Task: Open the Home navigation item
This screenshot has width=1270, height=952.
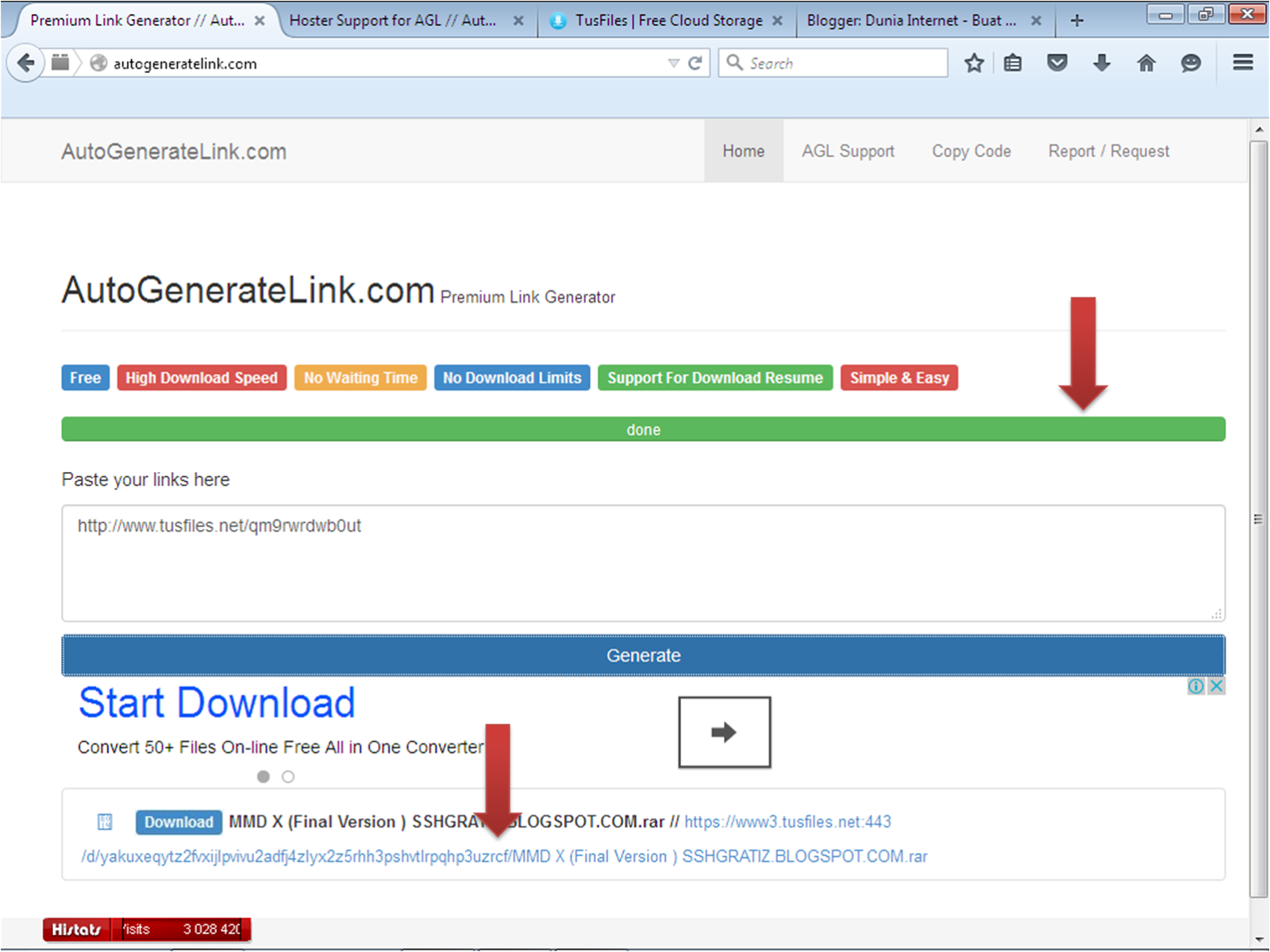Action: pyautogui.click(x=744, y=151)
